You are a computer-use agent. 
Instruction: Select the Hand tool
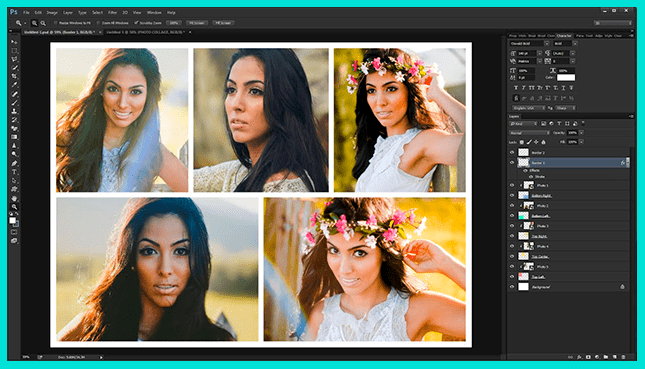tap(14, 198)
